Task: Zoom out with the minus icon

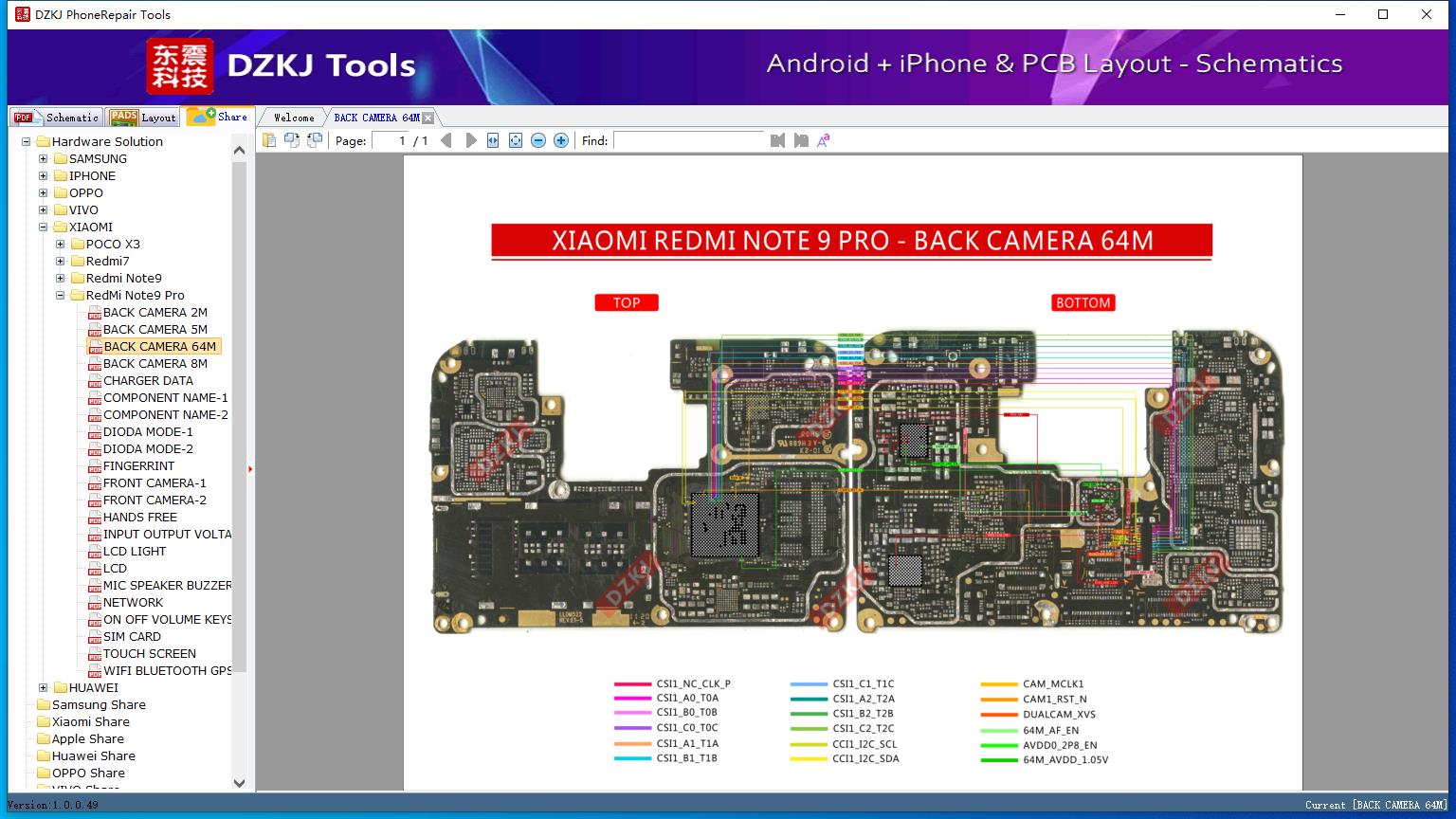Action: [538, 140]
